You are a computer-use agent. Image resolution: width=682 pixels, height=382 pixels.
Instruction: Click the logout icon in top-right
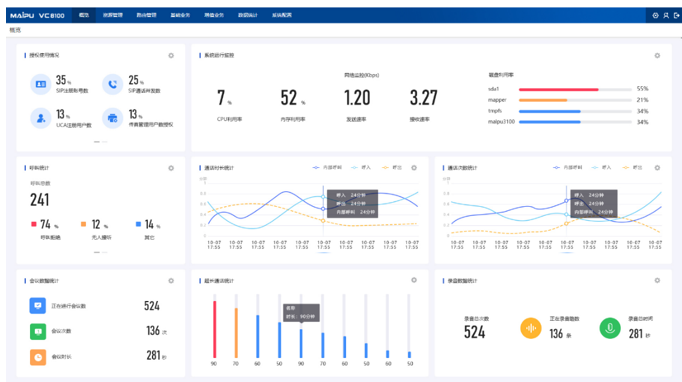point(676,15)
